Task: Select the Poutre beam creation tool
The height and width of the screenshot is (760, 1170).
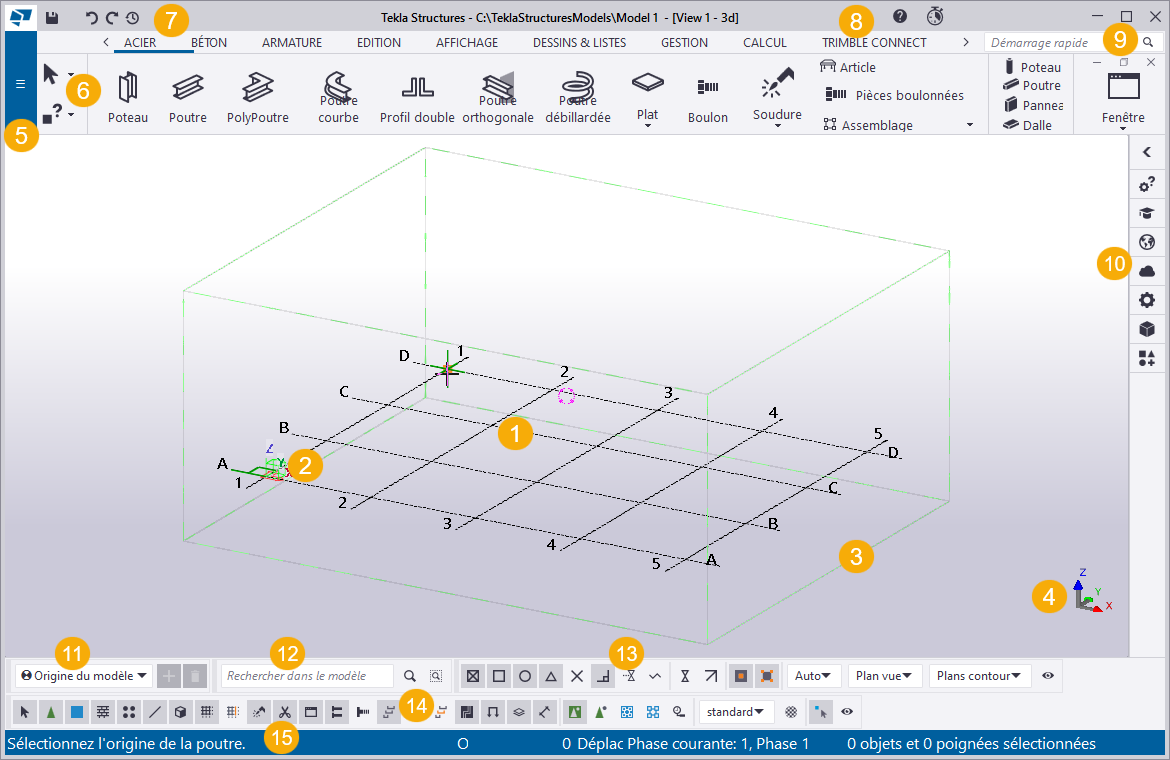Action: 188,95
